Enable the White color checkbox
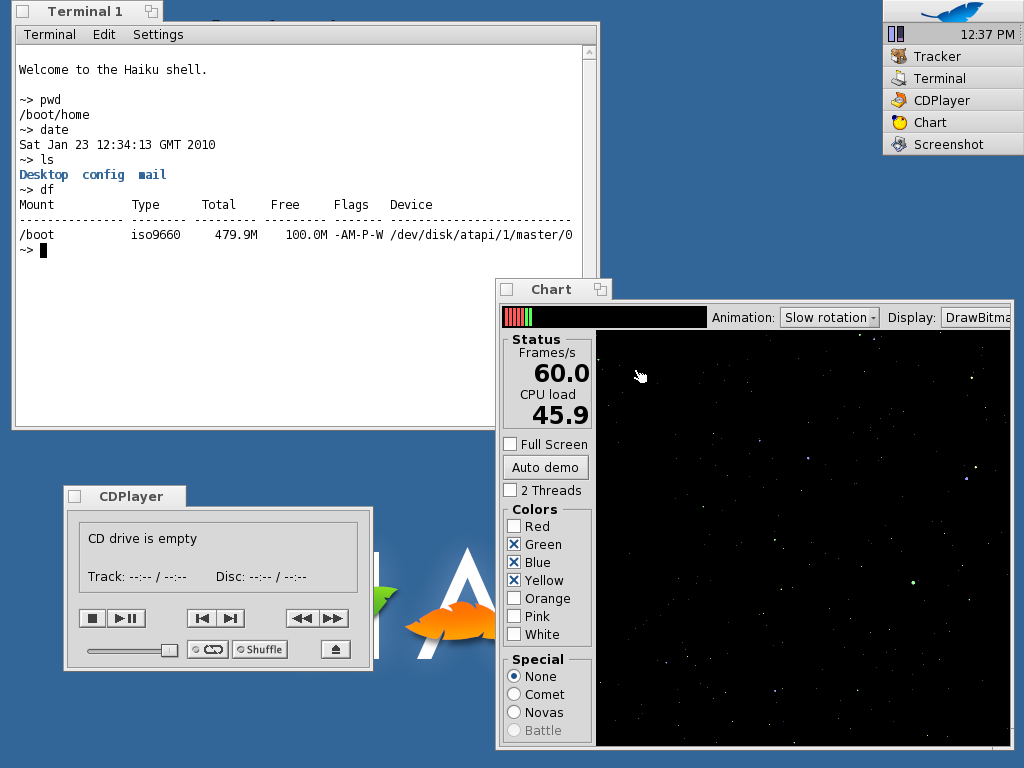Viewport: 1024px width, 768px height. [x=514, y=634]
